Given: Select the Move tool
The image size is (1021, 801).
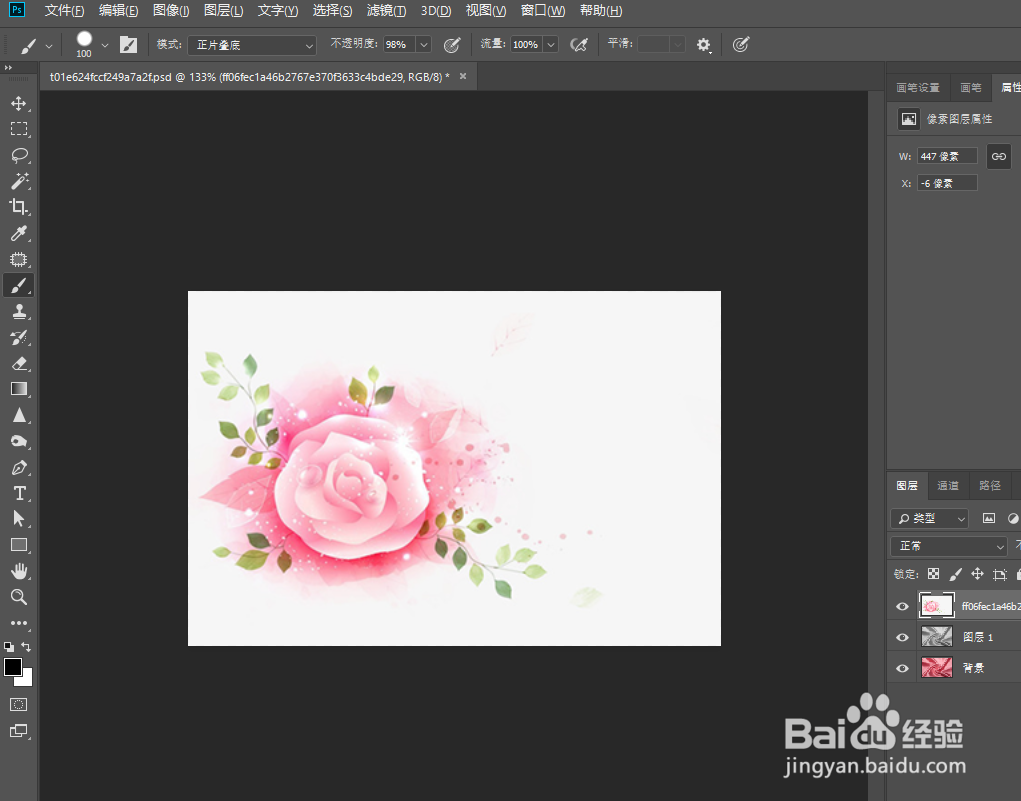Looking at the screenshot, I should point(19,104).
